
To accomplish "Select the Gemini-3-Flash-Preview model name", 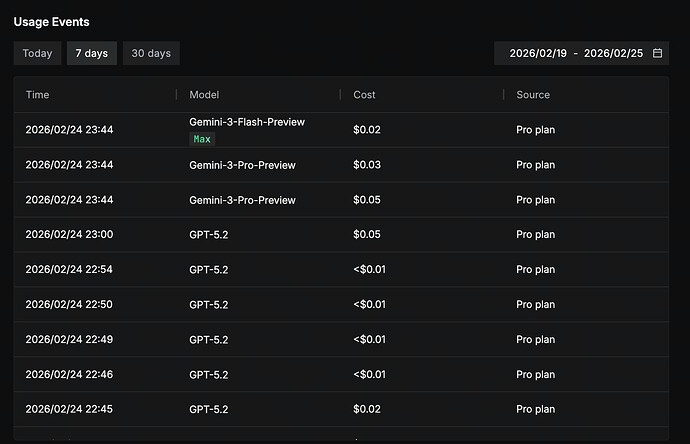I will (x=247, y=122).
